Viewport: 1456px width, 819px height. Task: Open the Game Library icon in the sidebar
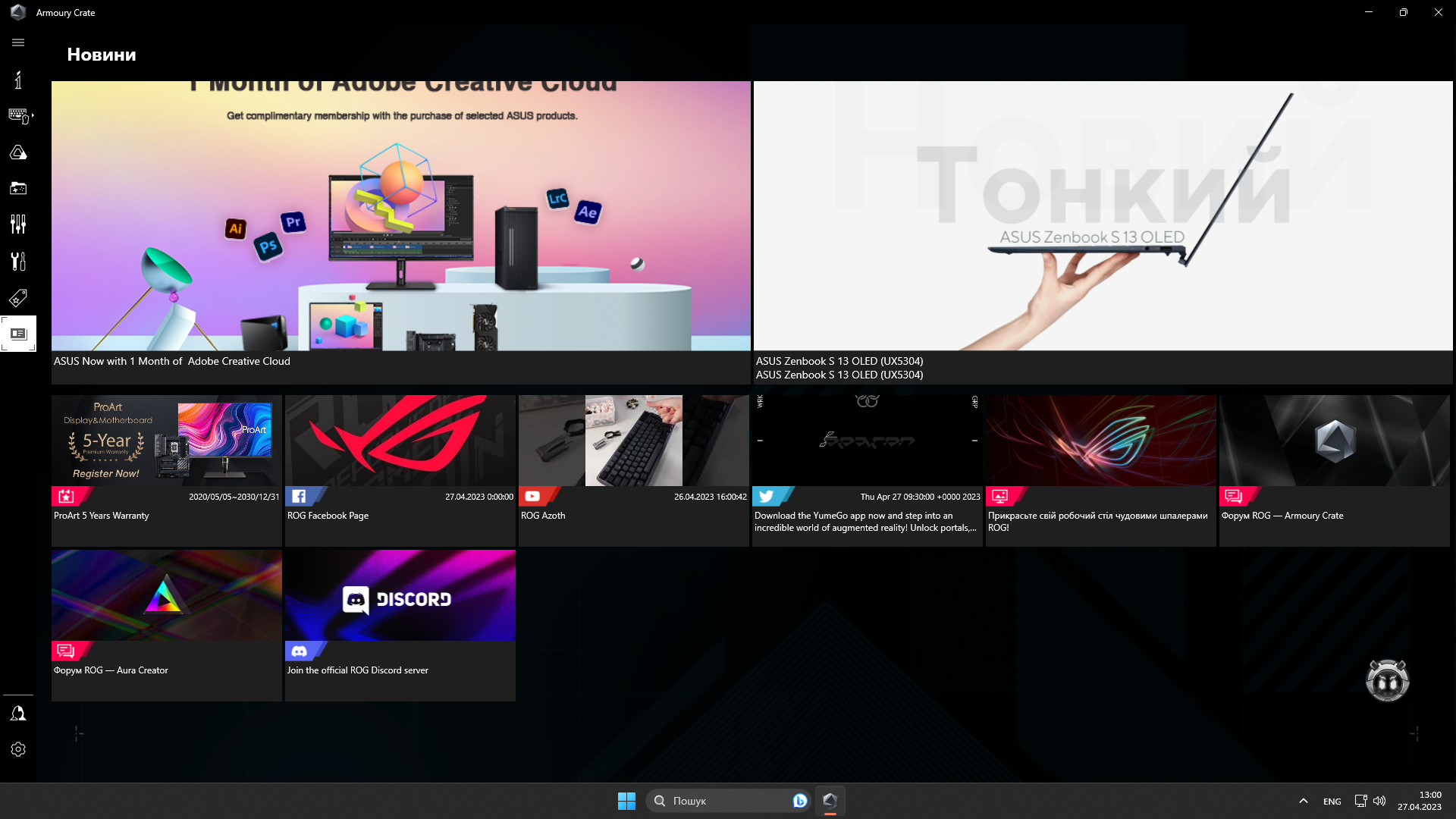[18, 188]
